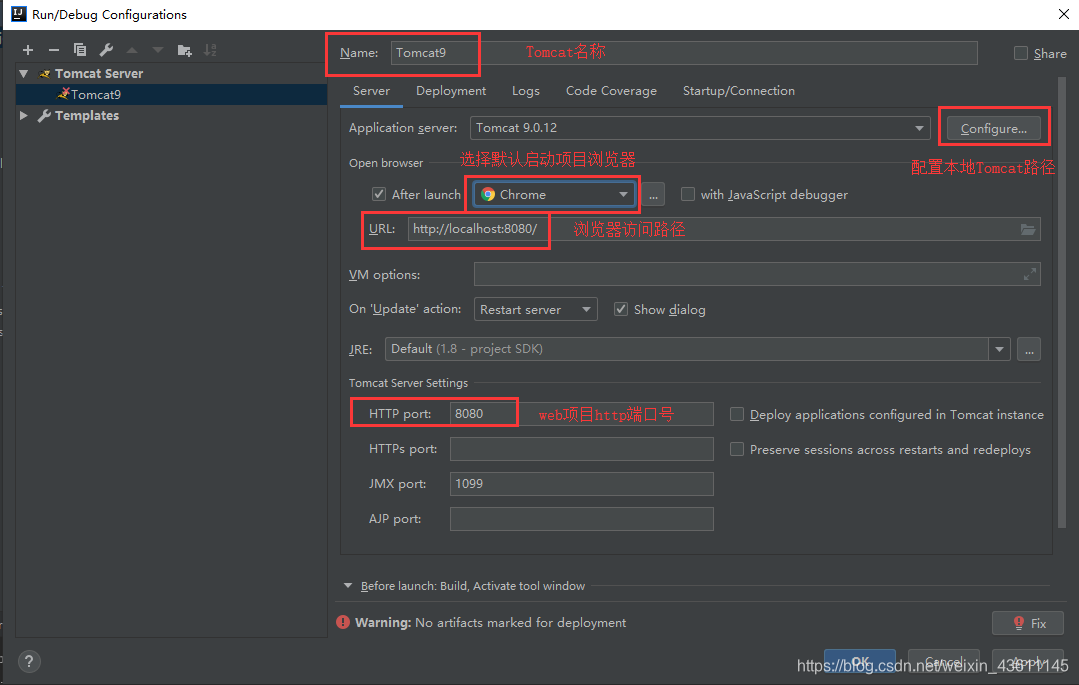Collapse the Before launch section
Screen dimensions: 1079x685
point(348,586)
